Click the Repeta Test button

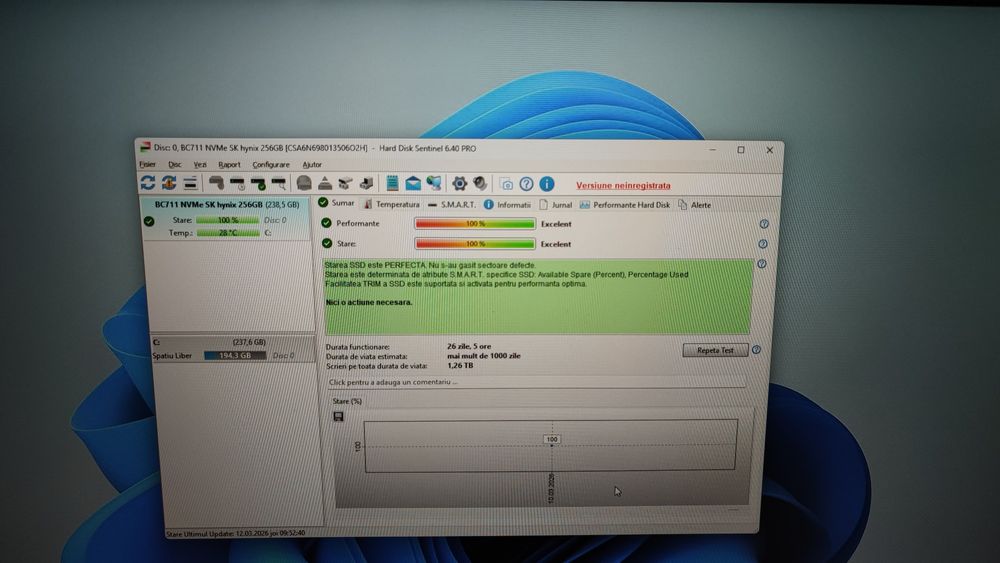point(715,350)
